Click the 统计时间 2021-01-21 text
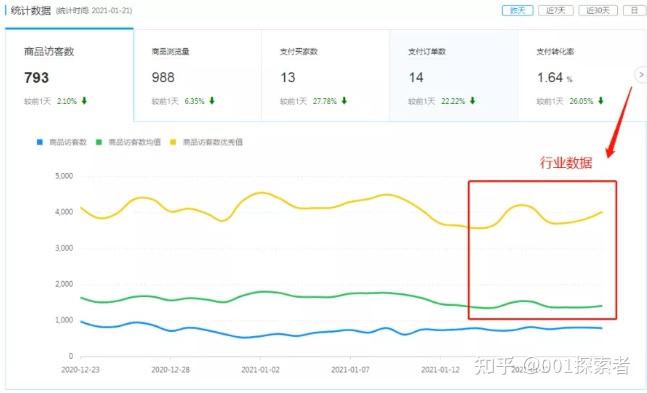 pos(94,11)
